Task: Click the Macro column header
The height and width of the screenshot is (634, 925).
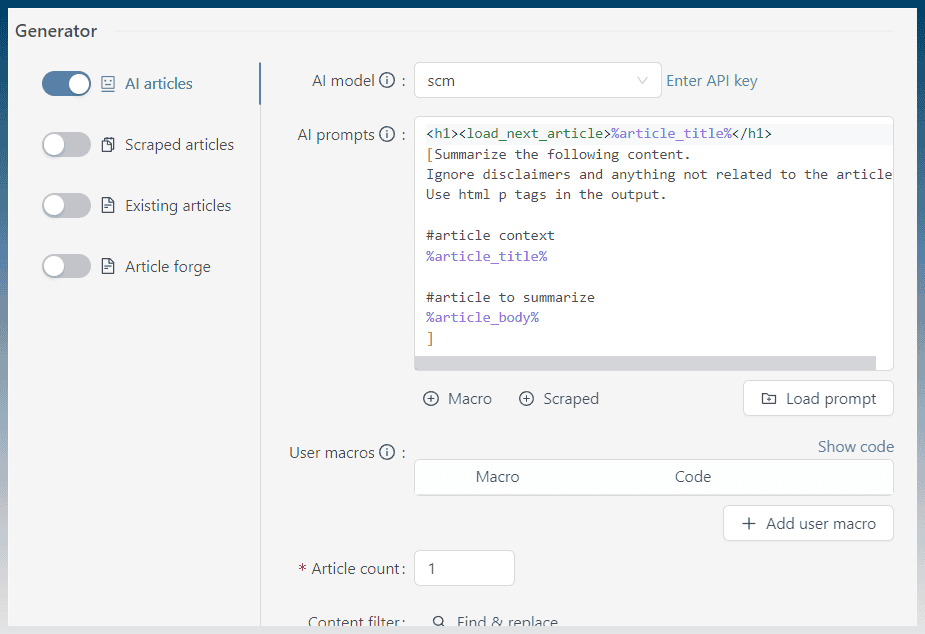Action: click(x=497, y=477)
